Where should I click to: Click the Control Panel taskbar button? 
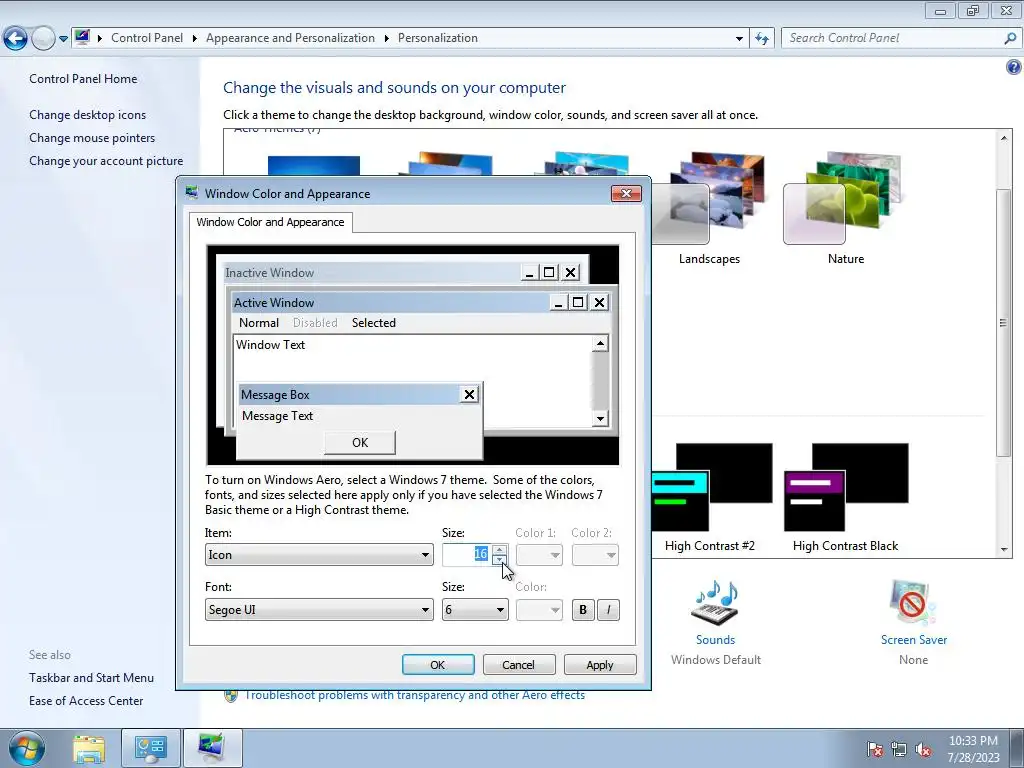pos(151,748)
